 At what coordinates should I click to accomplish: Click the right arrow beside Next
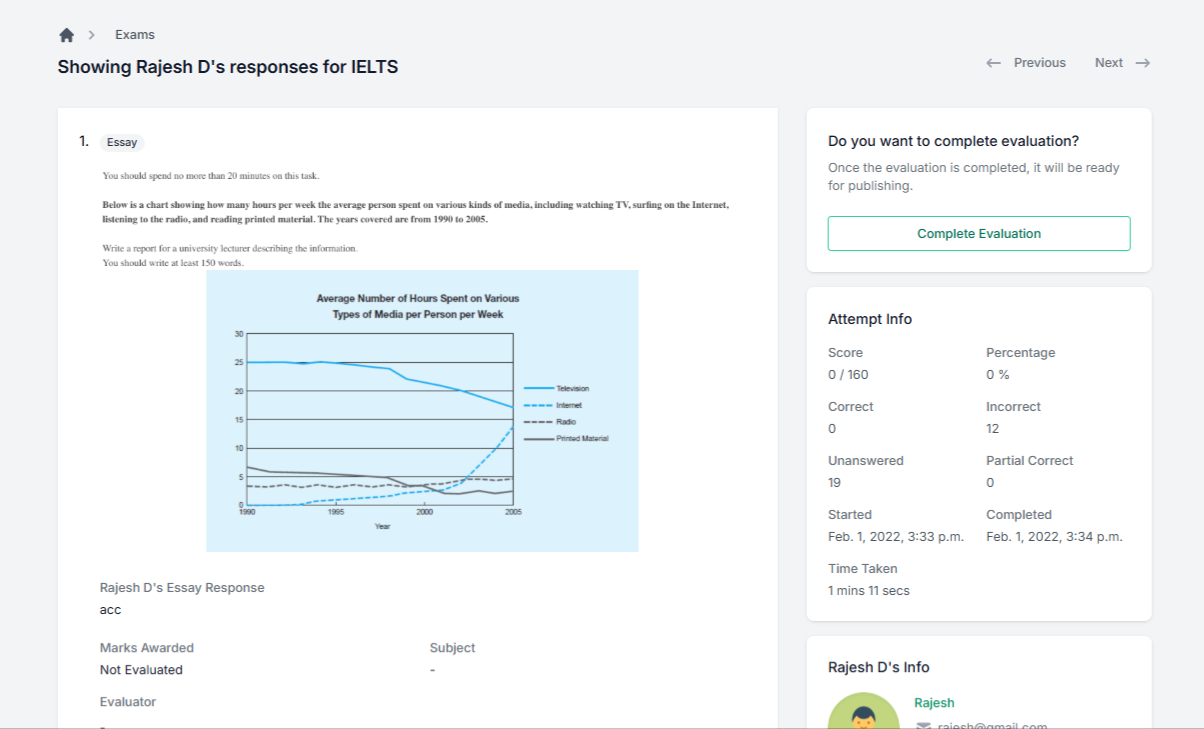coord(1142,63)
